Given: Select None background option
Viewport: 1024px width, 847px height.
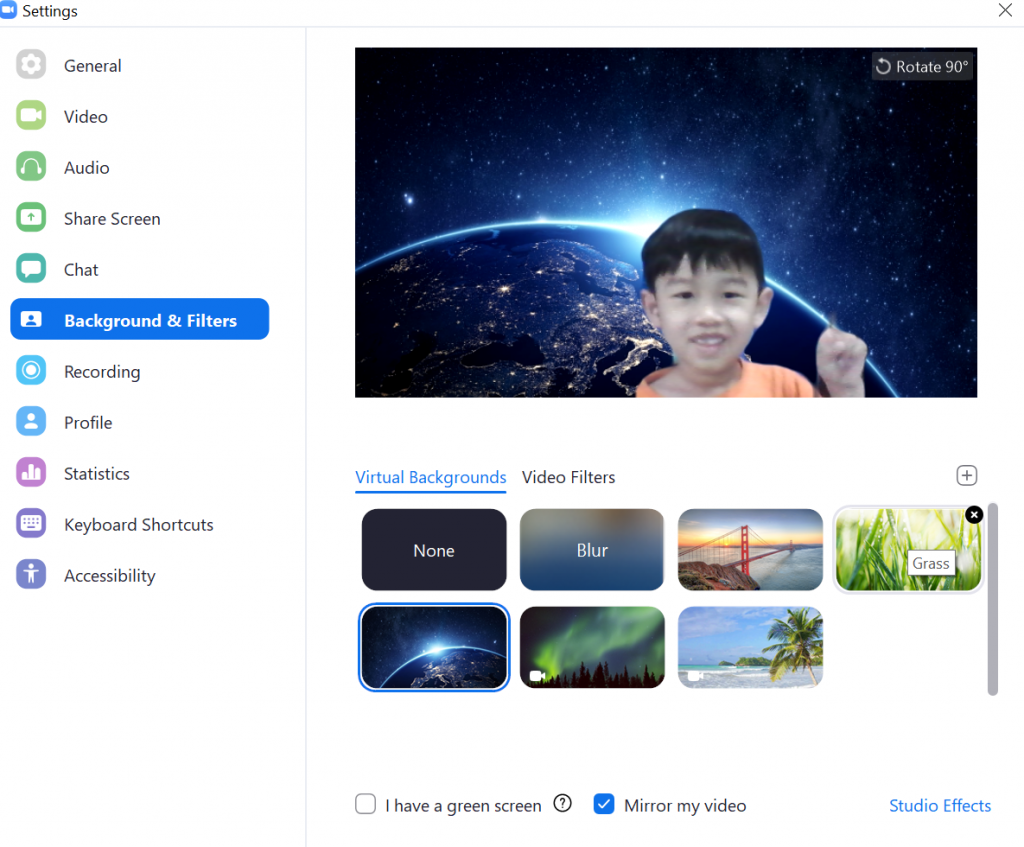Looking at the screenshot, I should 434,550.
